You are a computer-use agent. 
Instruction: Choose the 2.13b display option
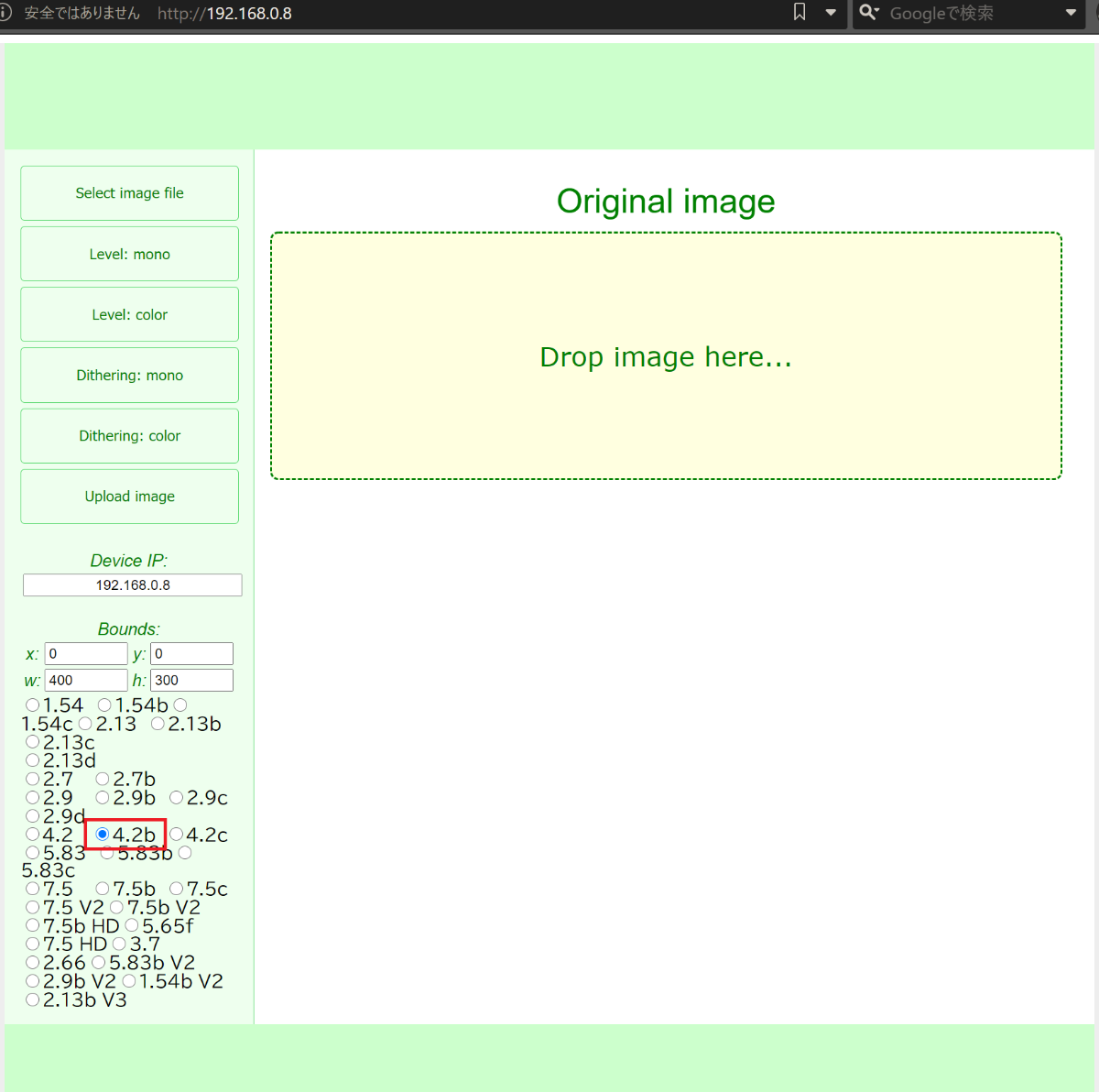tap(158, 724)
